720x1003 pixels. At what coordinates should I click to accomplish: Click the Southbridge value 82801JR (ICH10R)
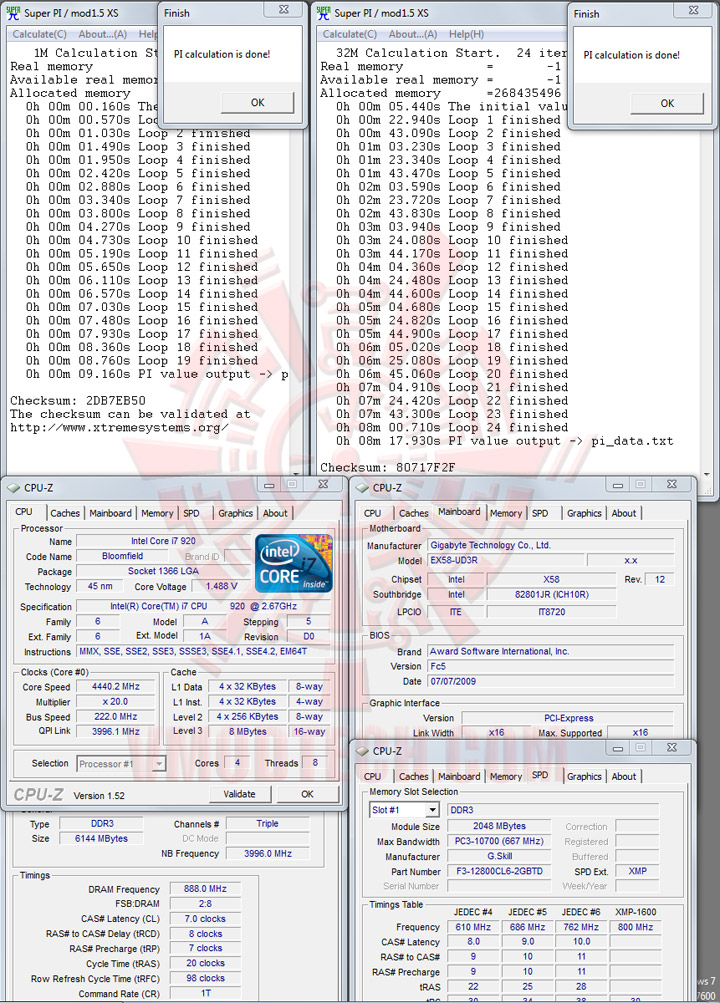[x=551, y=594]
